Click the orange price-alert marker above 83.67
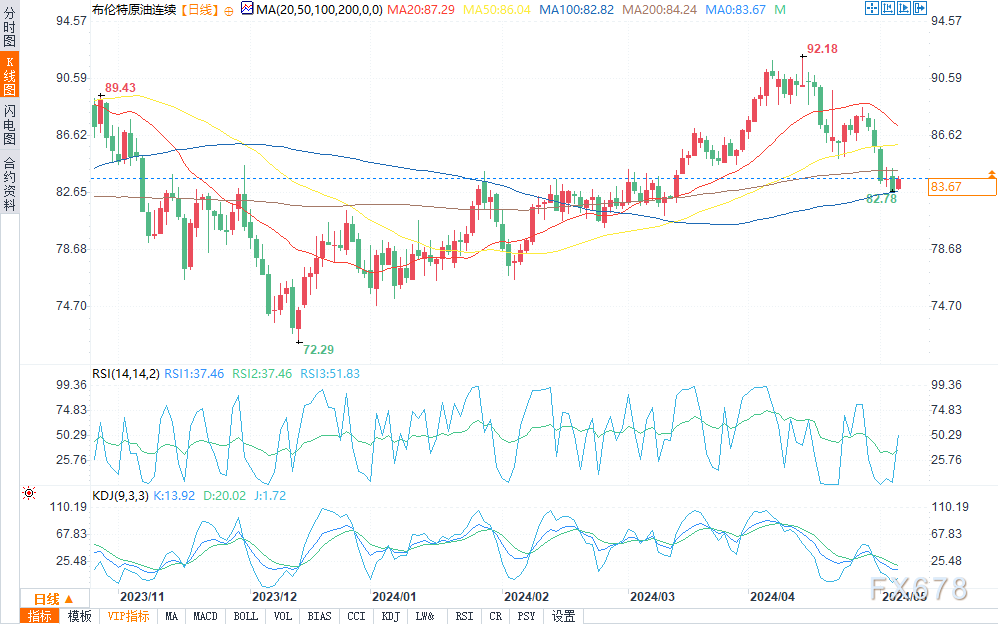This screenshot has width=998, height=624. pos(991,173)
